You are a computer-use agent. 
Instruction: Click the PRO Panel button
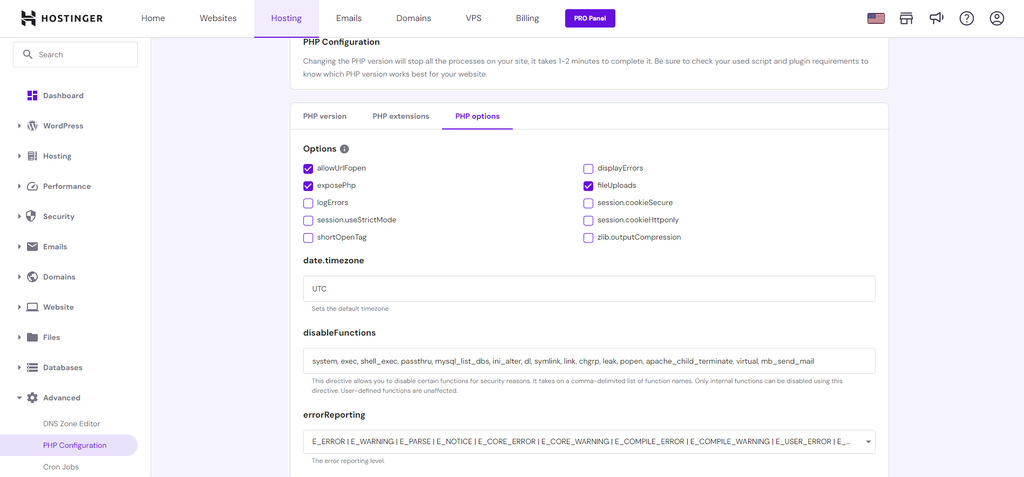point(589,18)
